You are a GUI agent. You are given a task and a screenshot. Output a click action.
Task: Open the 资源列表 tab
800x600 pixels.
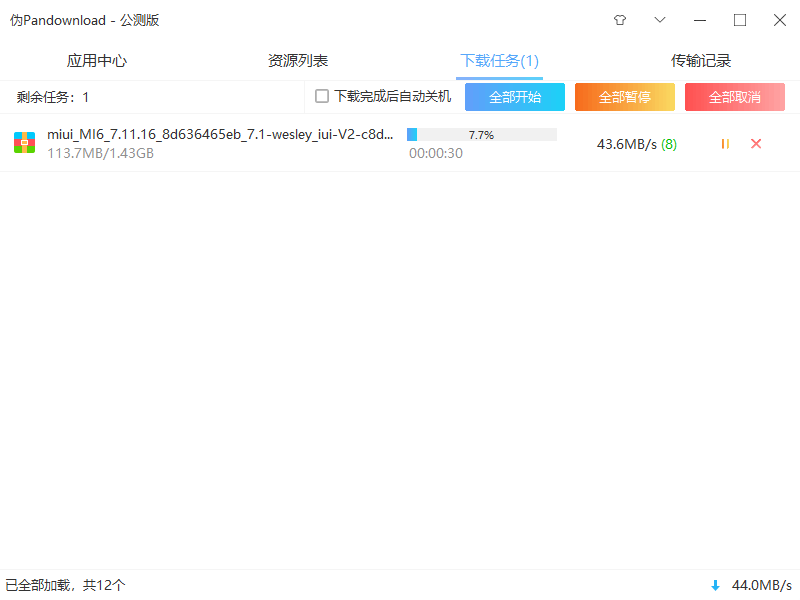click(x=297, y=60)
